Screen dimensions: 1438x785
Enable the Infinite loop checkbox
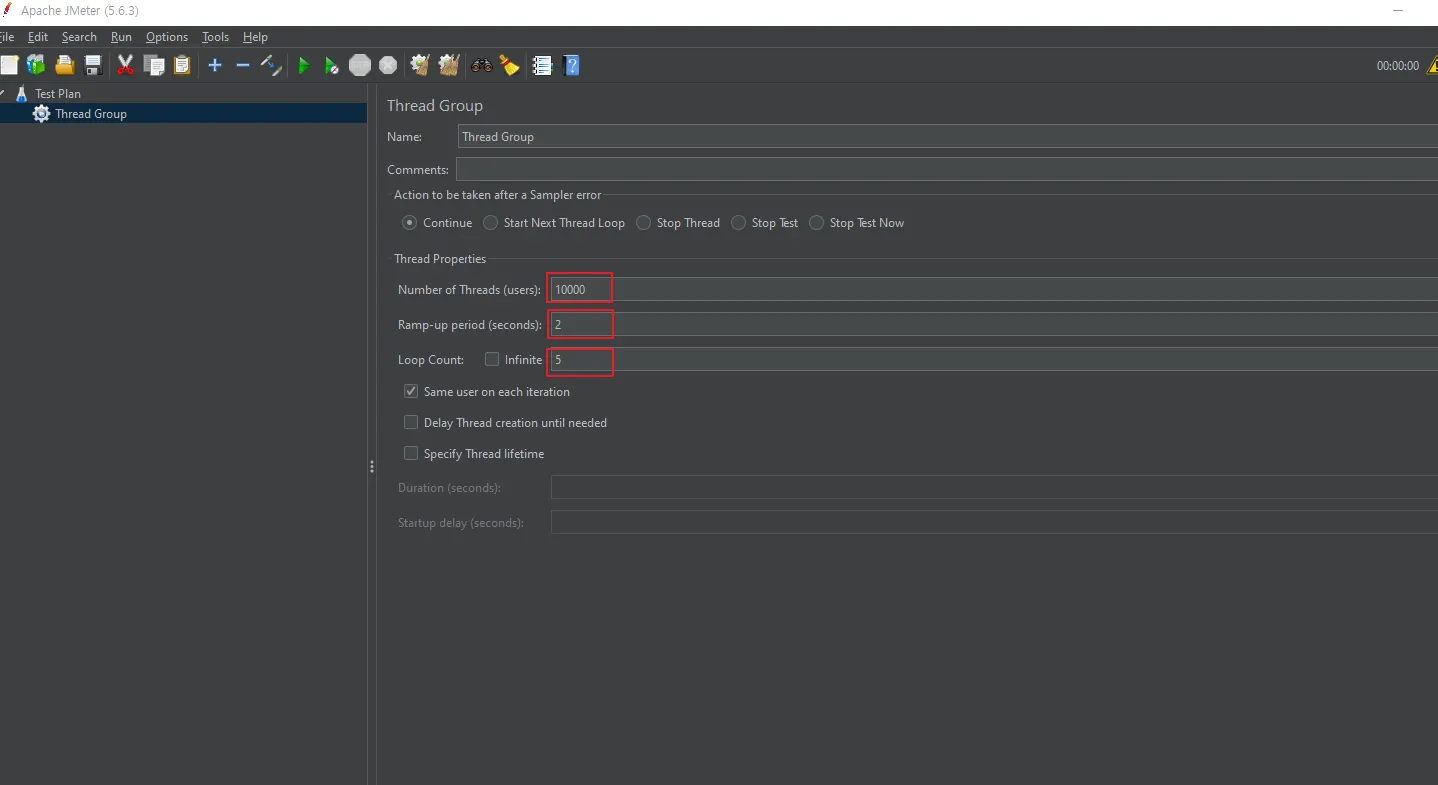point(492,360)
